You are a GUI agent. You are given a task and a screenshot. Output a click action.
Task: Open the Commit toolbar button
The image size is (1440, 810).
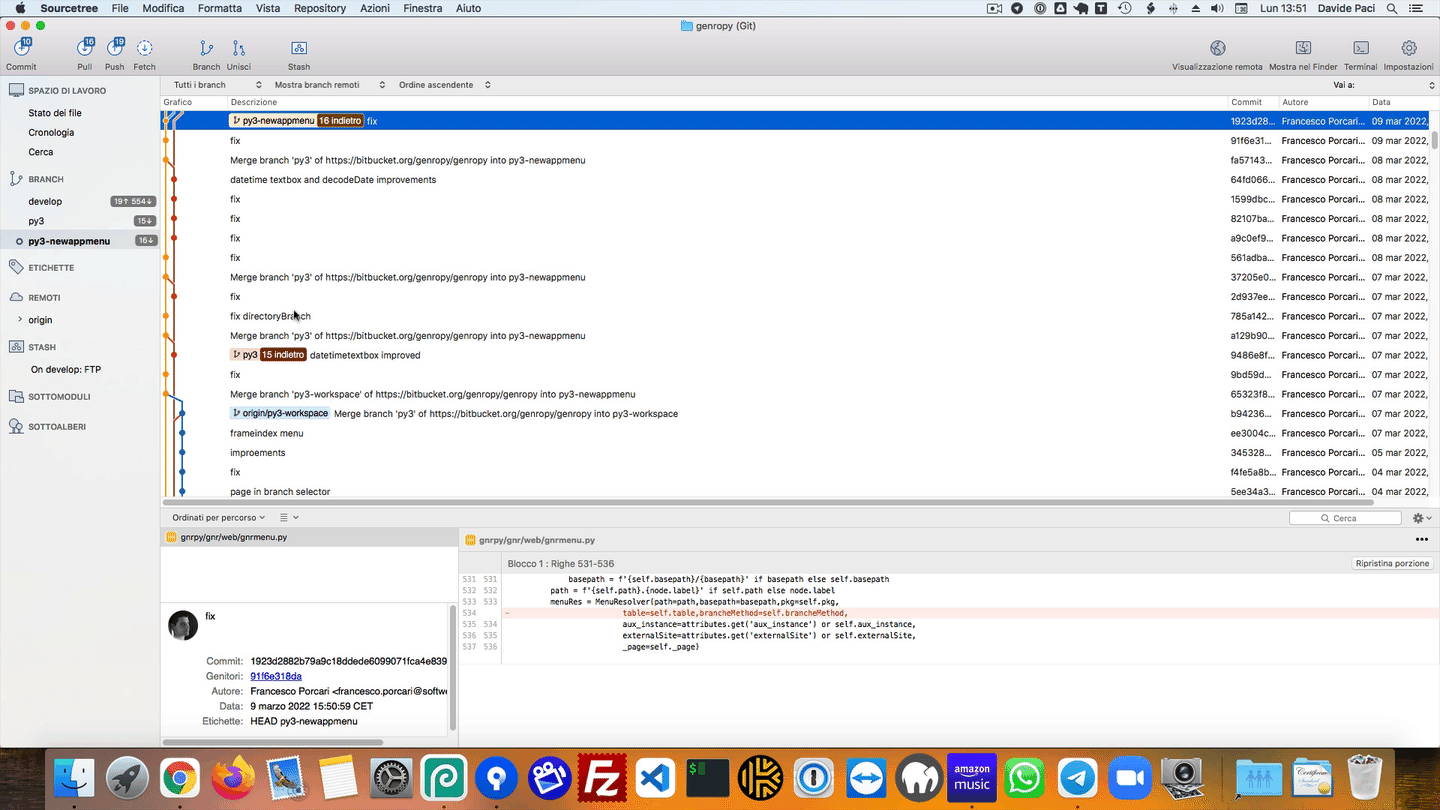[22, 48]
